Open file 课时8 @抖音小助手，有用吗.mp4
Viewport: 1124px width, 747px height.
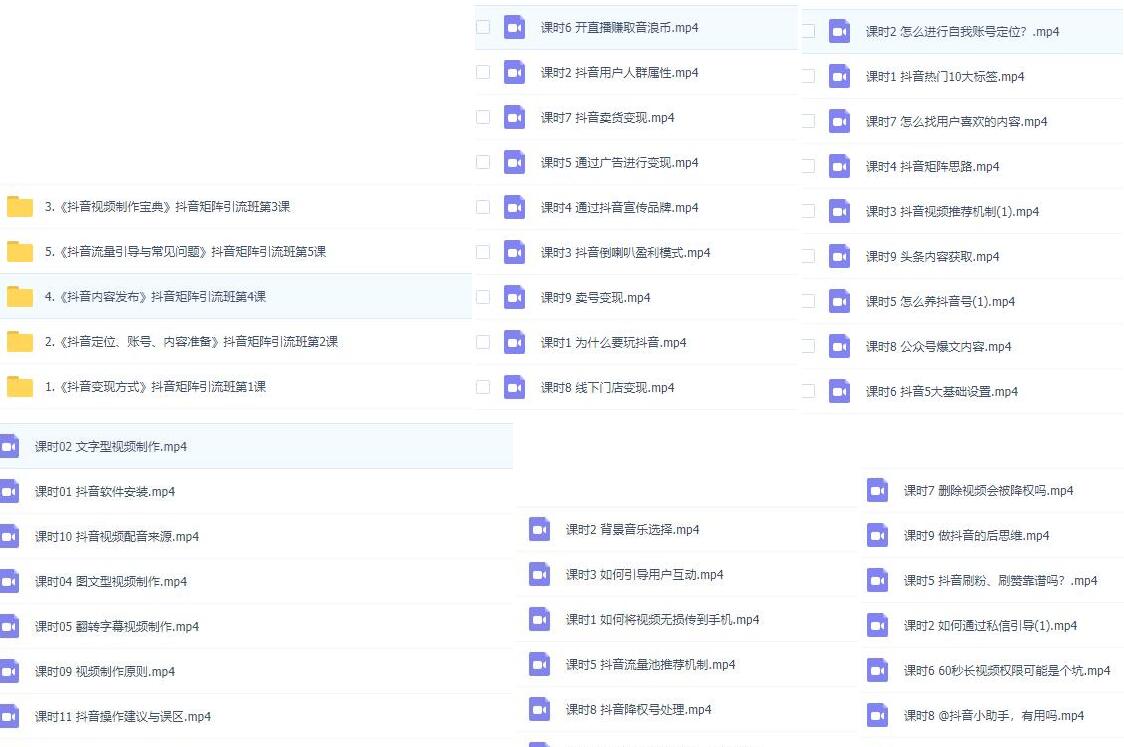(994, 715)
